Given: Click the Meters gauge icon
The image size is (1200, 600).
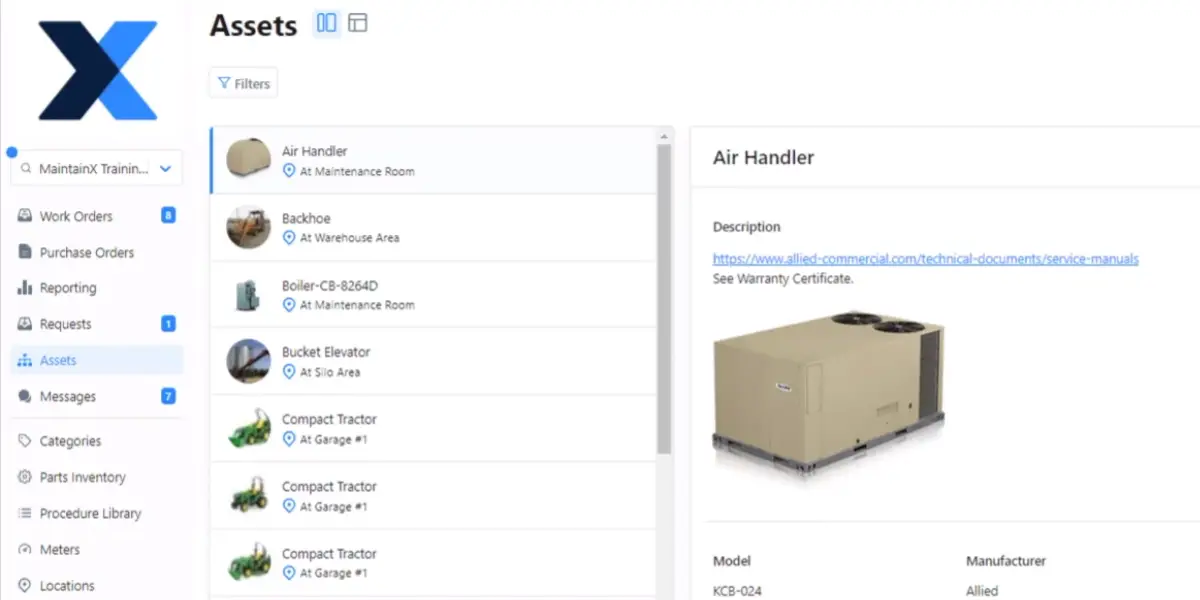Looking at the screenshot, I should (x=25, y=550).
